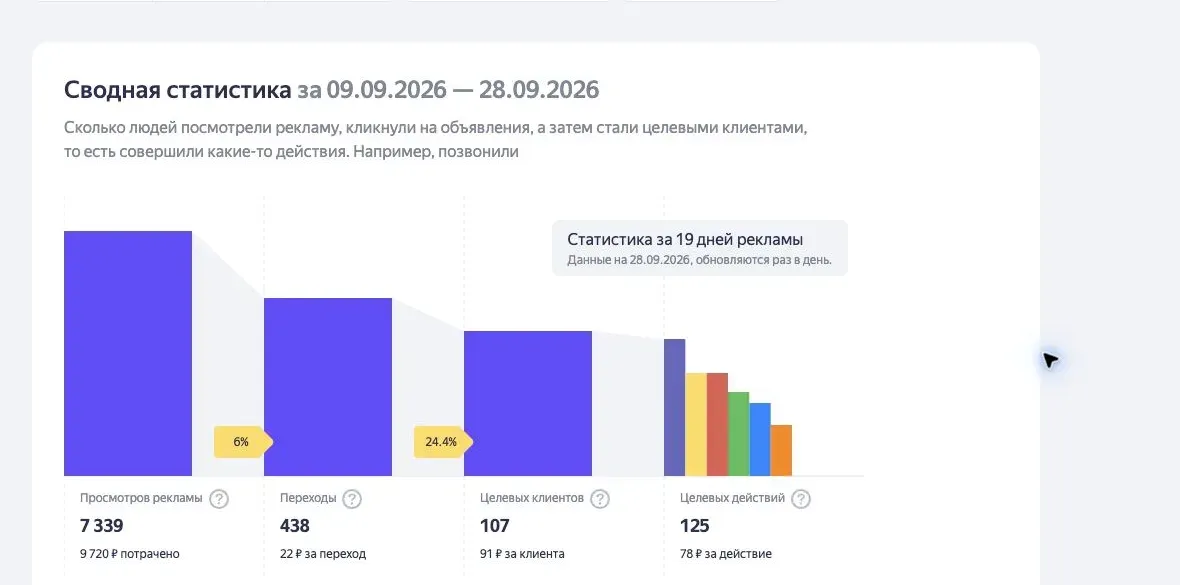The width and height of the screenshot is (1180, 585).
Task: Click the date range 09.09.2026 — 28.09.2026
Action: click(x=463, y=90)
